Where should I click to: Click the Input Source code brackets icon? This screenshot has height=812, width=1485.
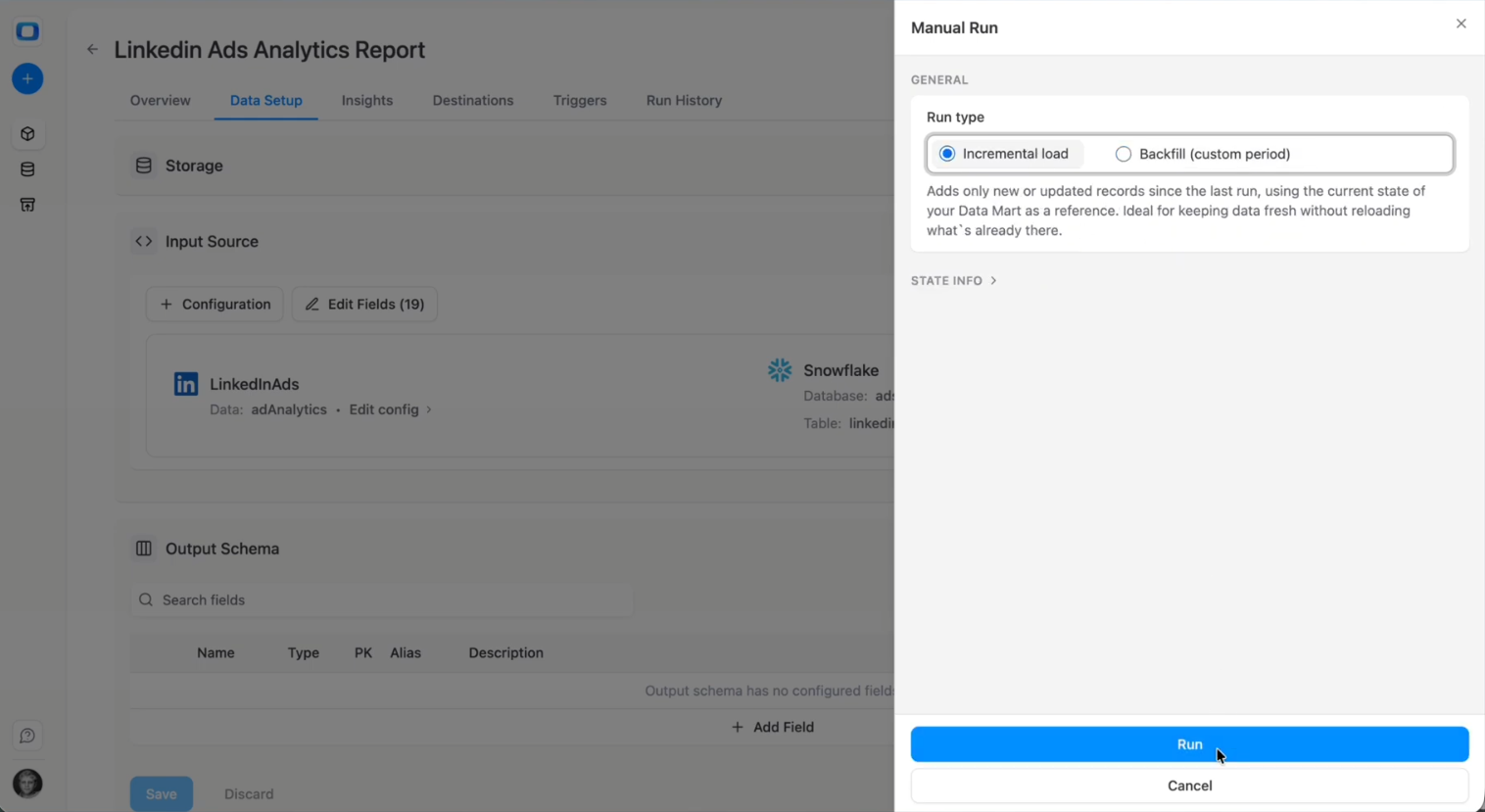pos(143,241)
